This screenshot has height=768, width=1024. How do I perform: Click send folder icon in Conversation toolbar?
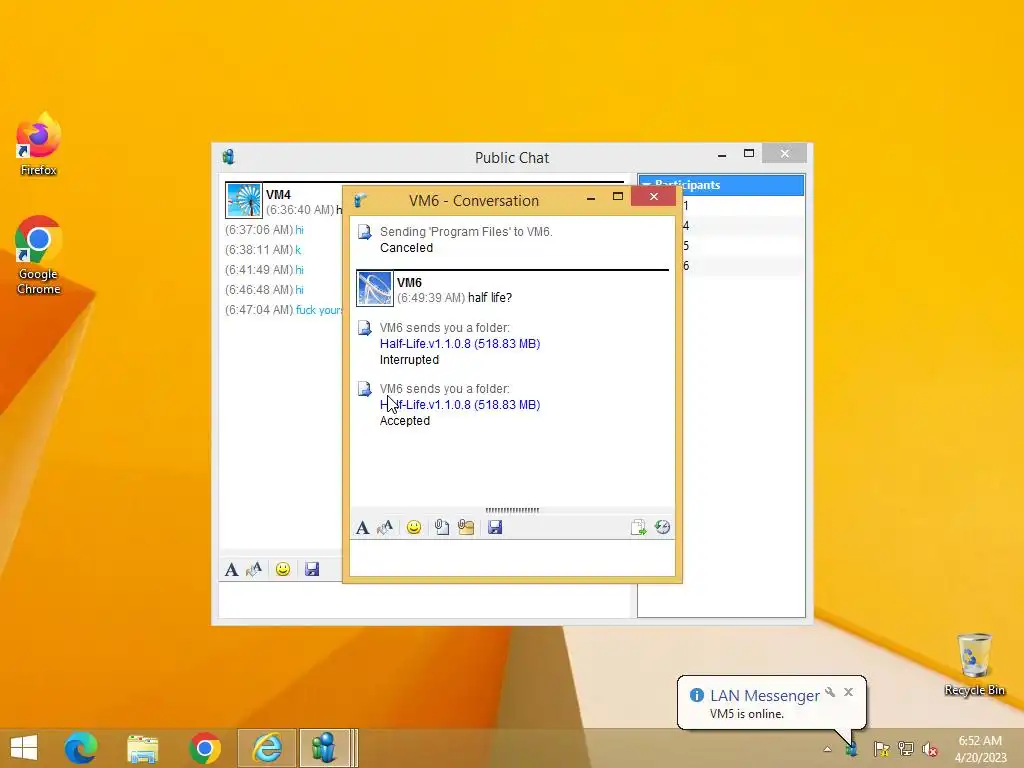tap(466, 528)
